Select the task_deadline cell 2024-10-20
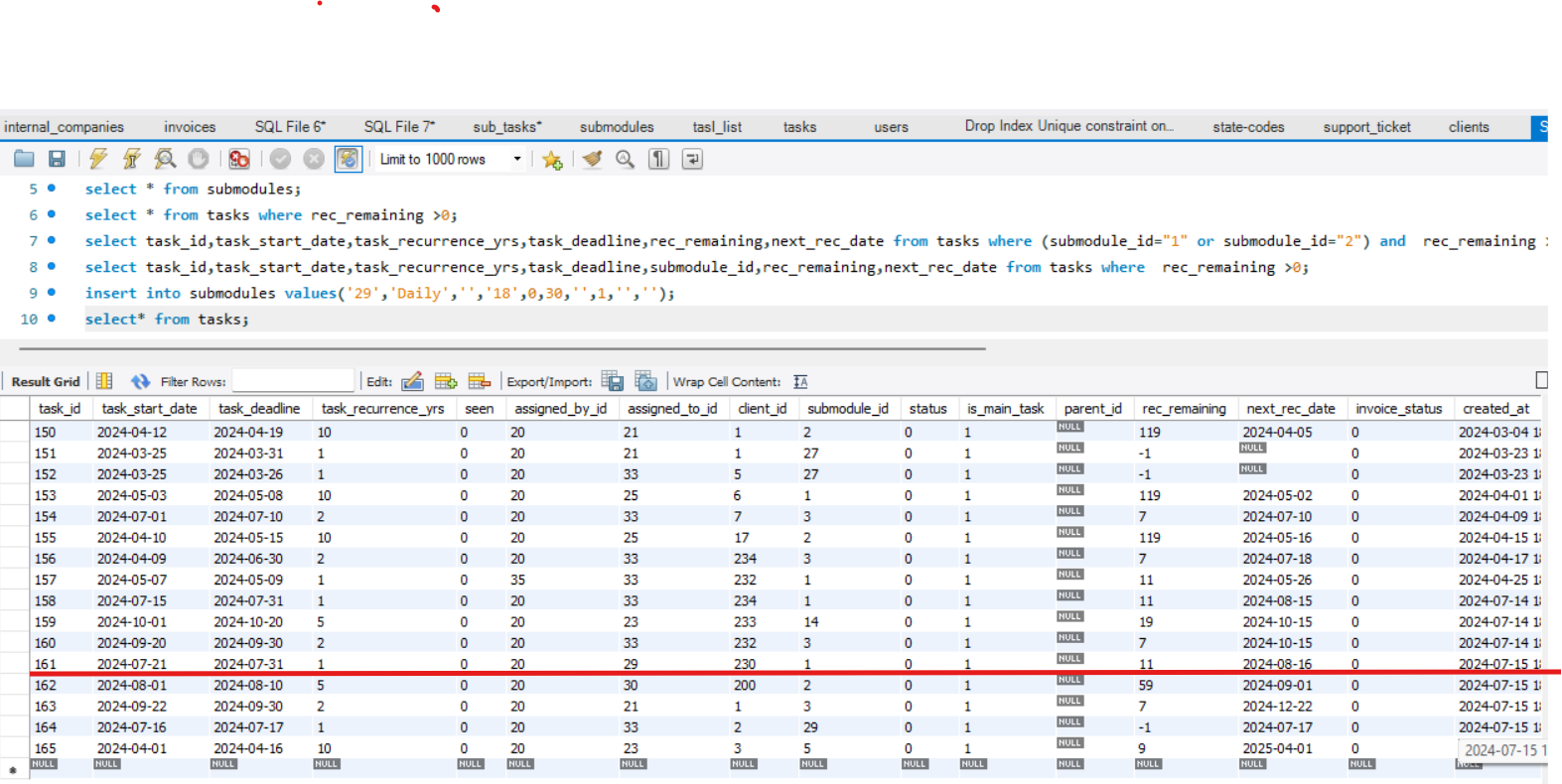Viewport: 1562px width, 784px height. [259, 622]
